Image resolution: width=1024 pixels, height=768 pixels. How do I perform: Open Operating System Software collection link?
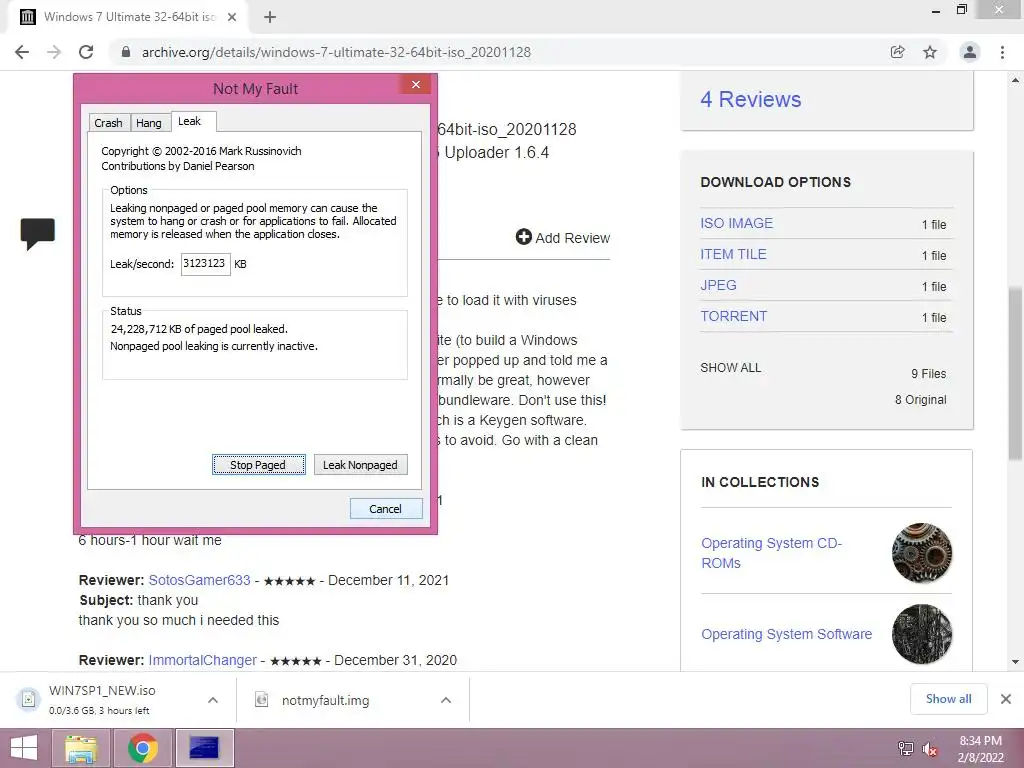(786, 634)
